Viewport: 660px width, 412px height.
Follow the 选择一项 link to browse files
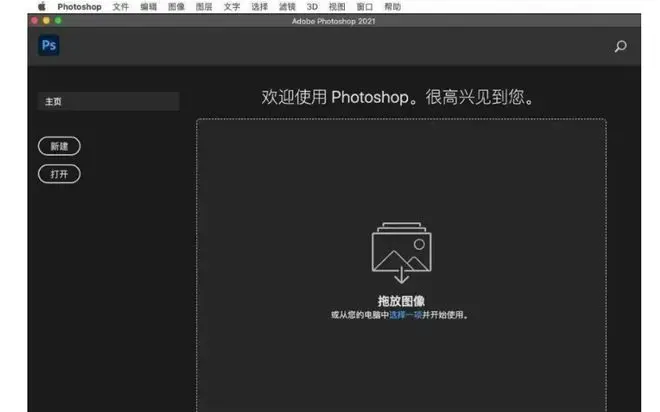tap(405, 315)
